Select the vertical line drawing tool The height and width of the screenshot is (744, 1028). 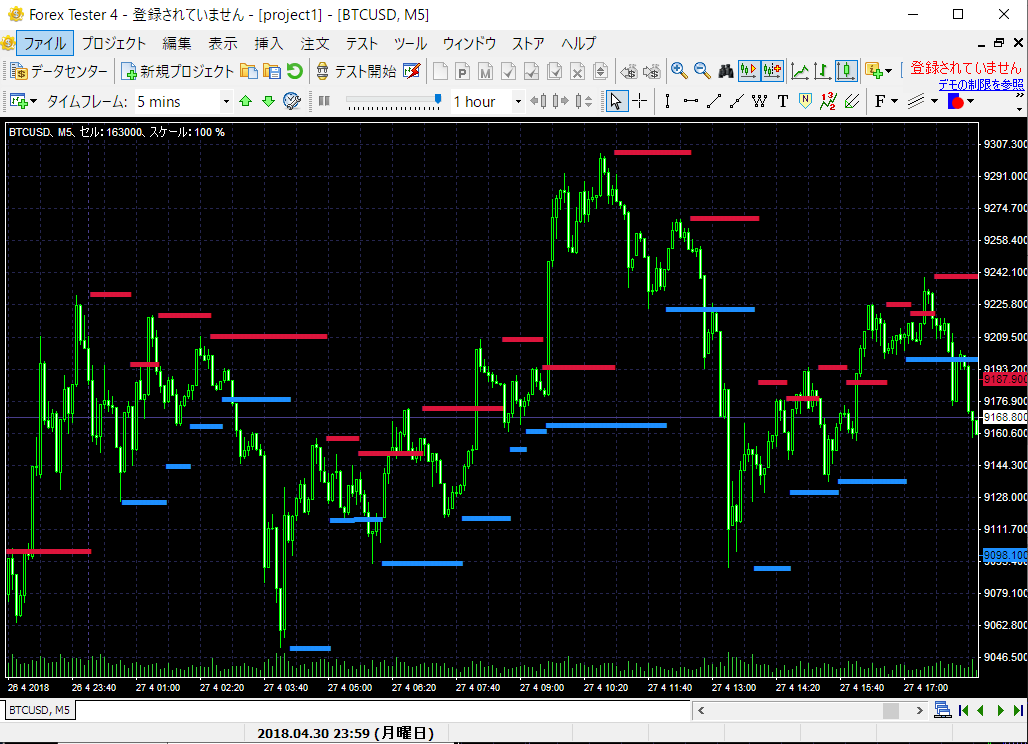click(667, 102)
